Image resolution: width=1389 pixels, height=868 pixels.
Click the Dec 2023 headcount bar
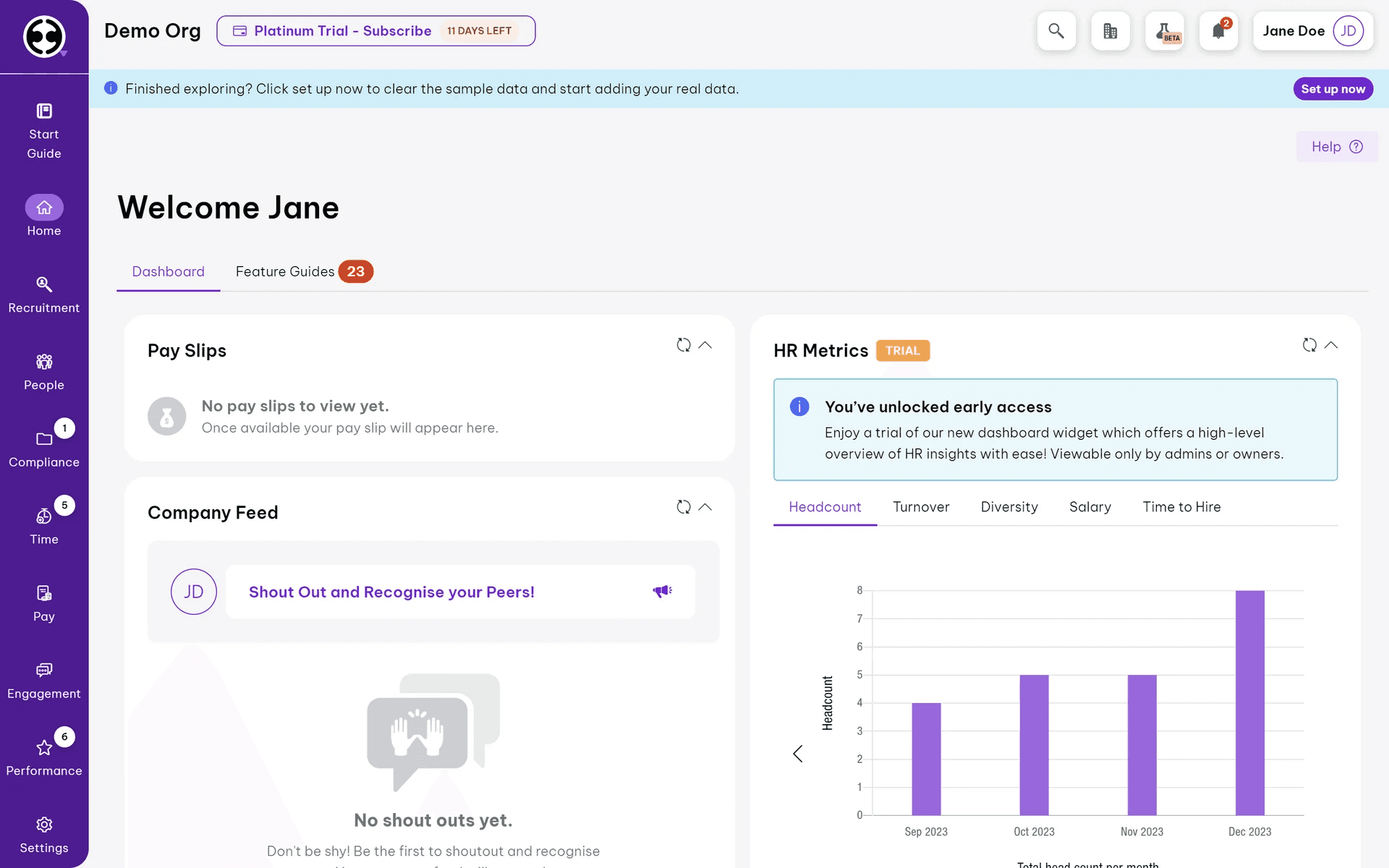point(1249,702)
